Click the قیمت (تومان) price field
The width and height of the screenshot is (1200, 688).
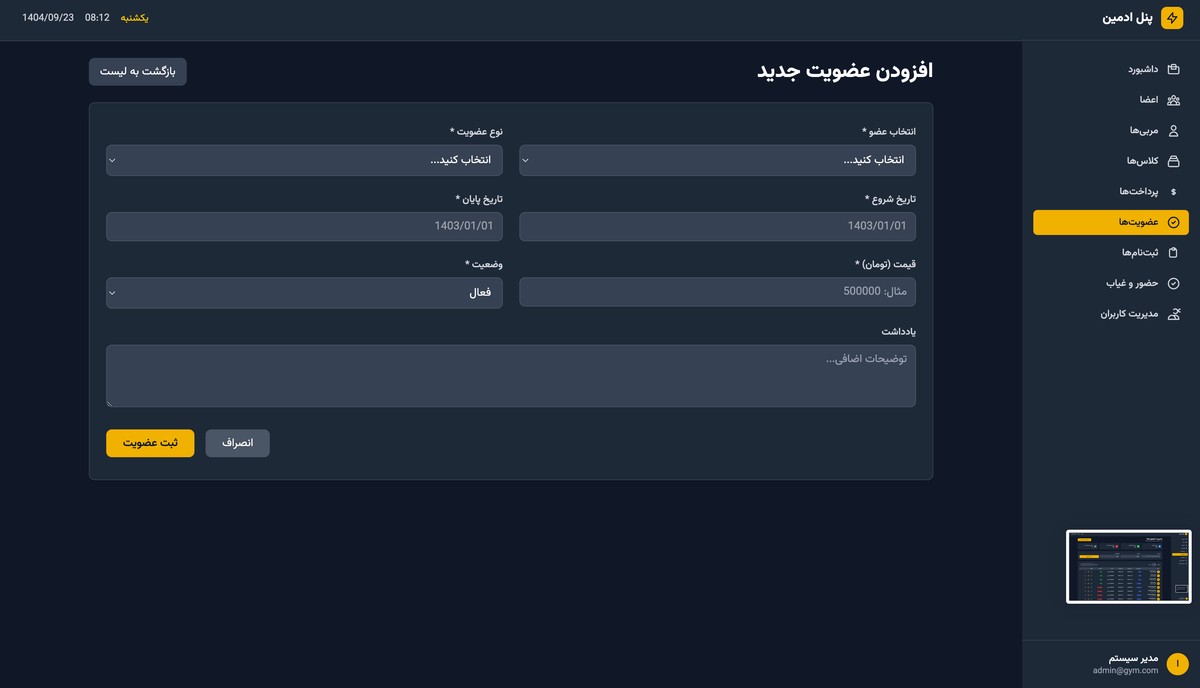coord(717,292)
